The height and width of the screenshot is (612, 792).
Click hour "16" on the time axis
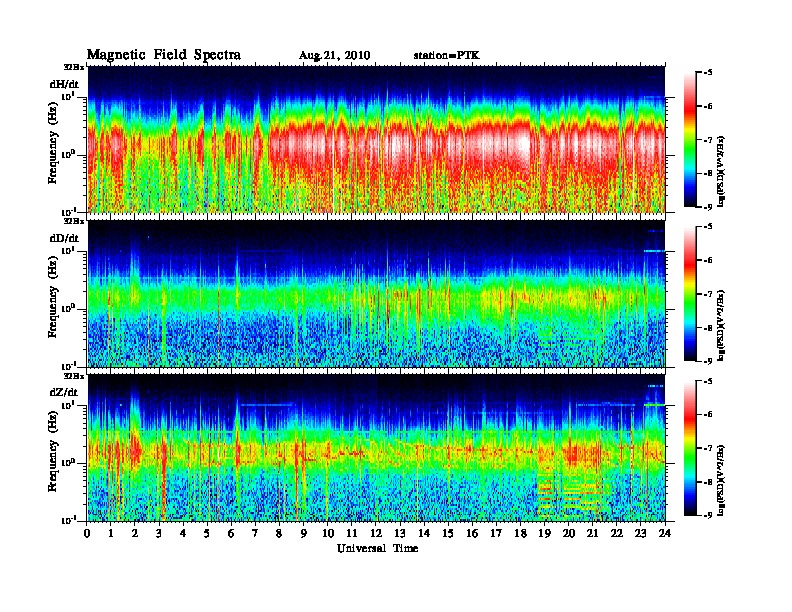472,533
